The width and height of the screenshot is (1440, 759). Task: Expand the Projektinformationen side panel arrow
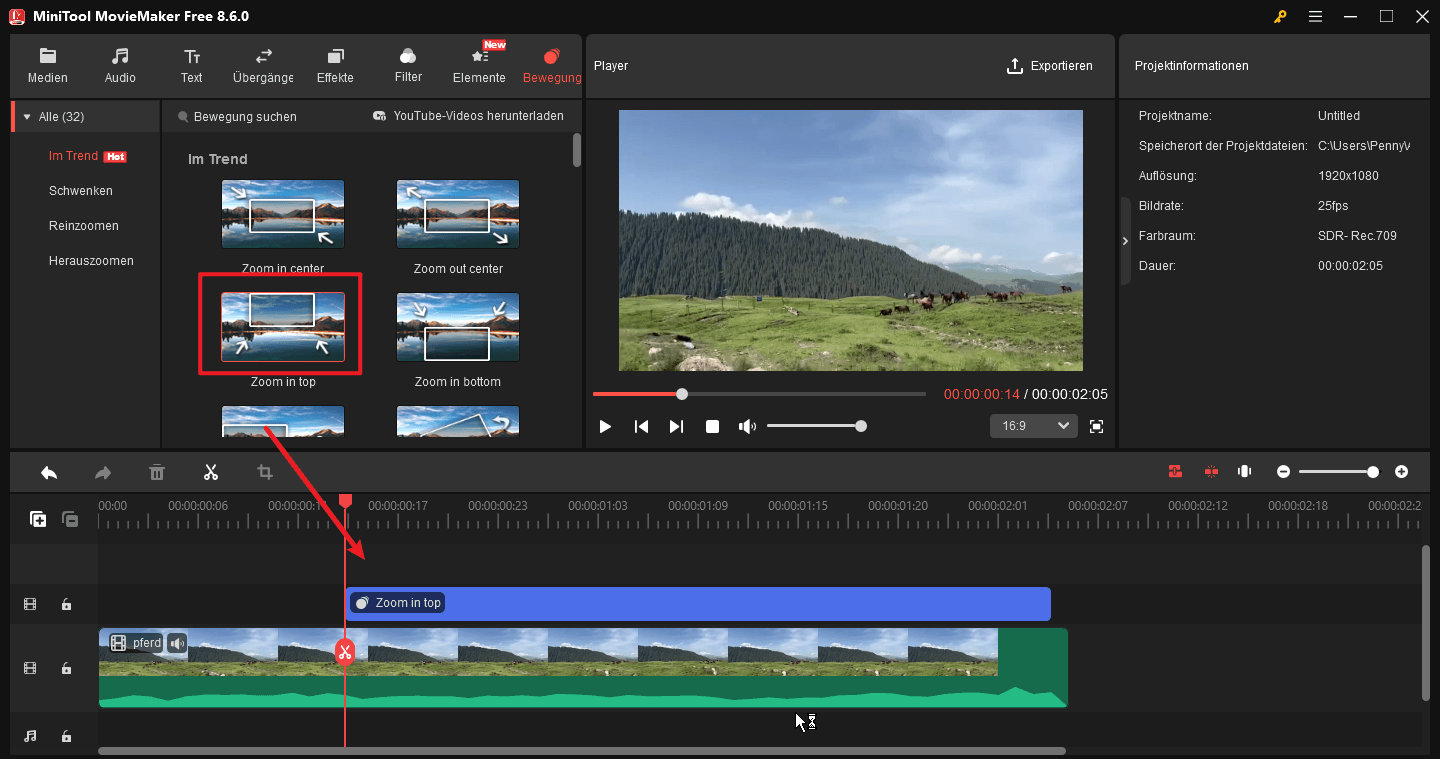1124,240
